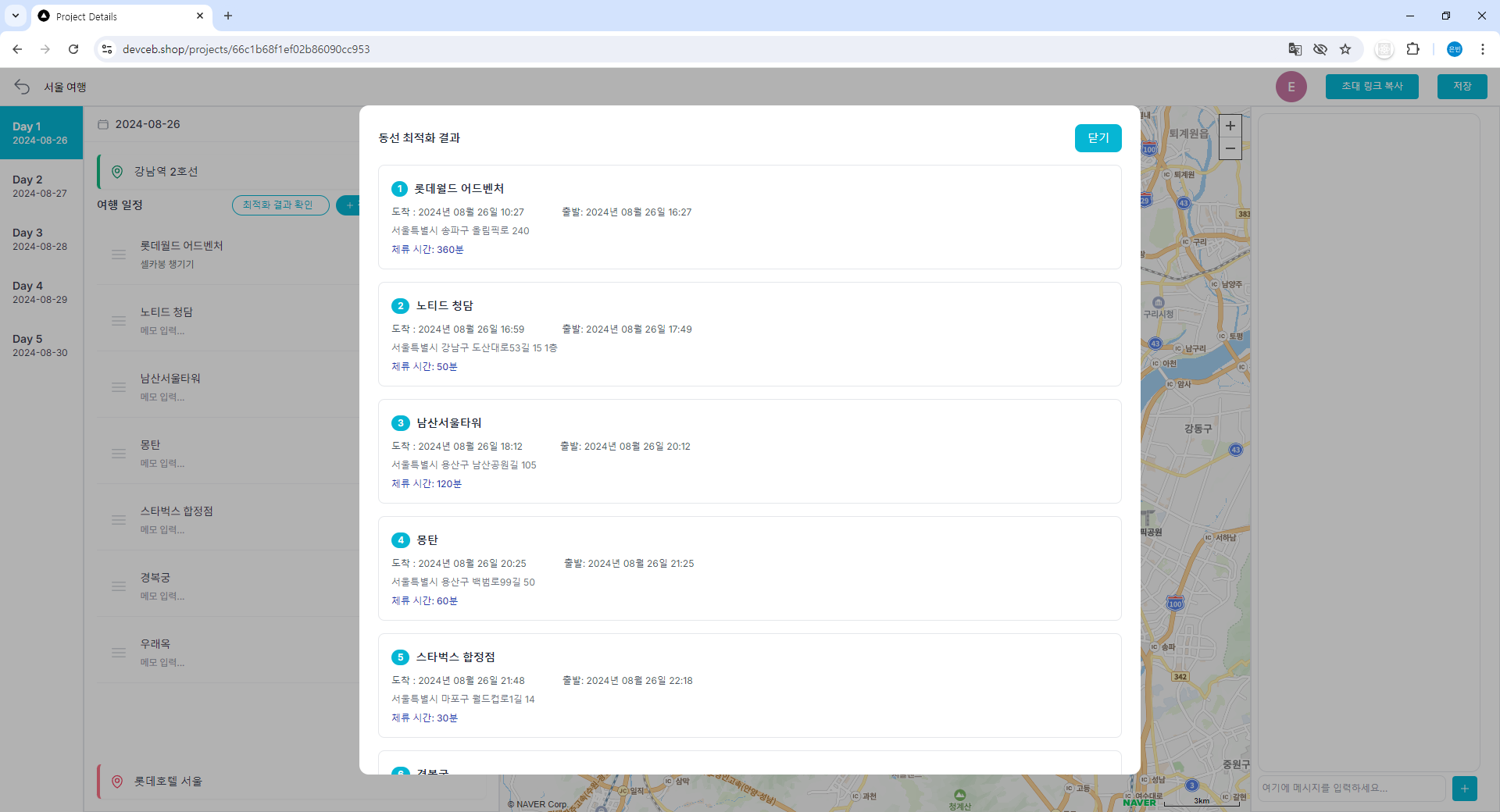This screenshot has width=1500, height=812.
Task: Zoom in on the Naver map
Action: click(1230, 126)
